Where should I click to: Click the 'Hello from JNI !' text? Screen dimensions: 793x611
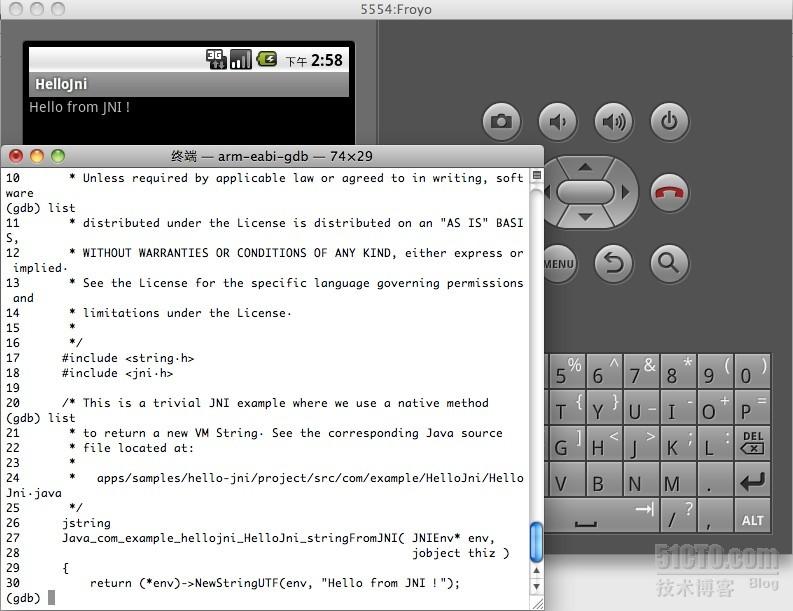click(x=79, y=107)
